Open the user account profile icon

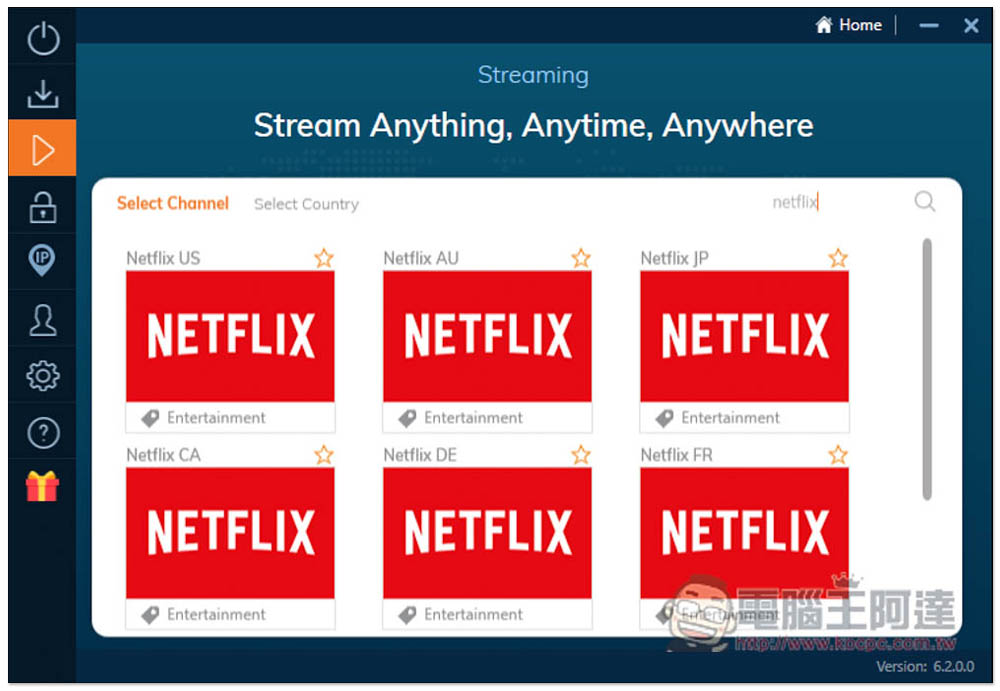(x=43, y=320)
